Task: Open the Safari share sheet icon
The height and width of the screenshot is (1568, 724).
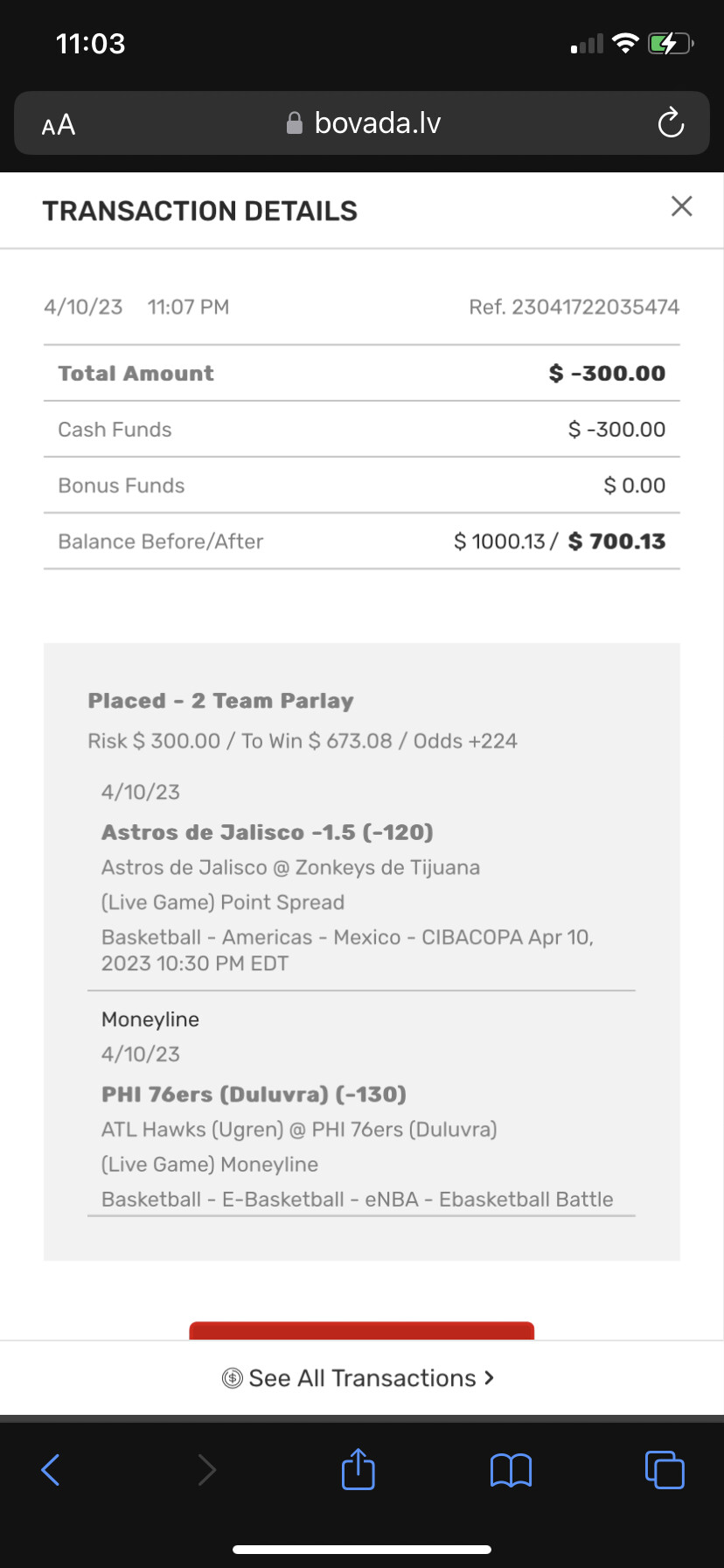Action: click(x=359, y=1469)
